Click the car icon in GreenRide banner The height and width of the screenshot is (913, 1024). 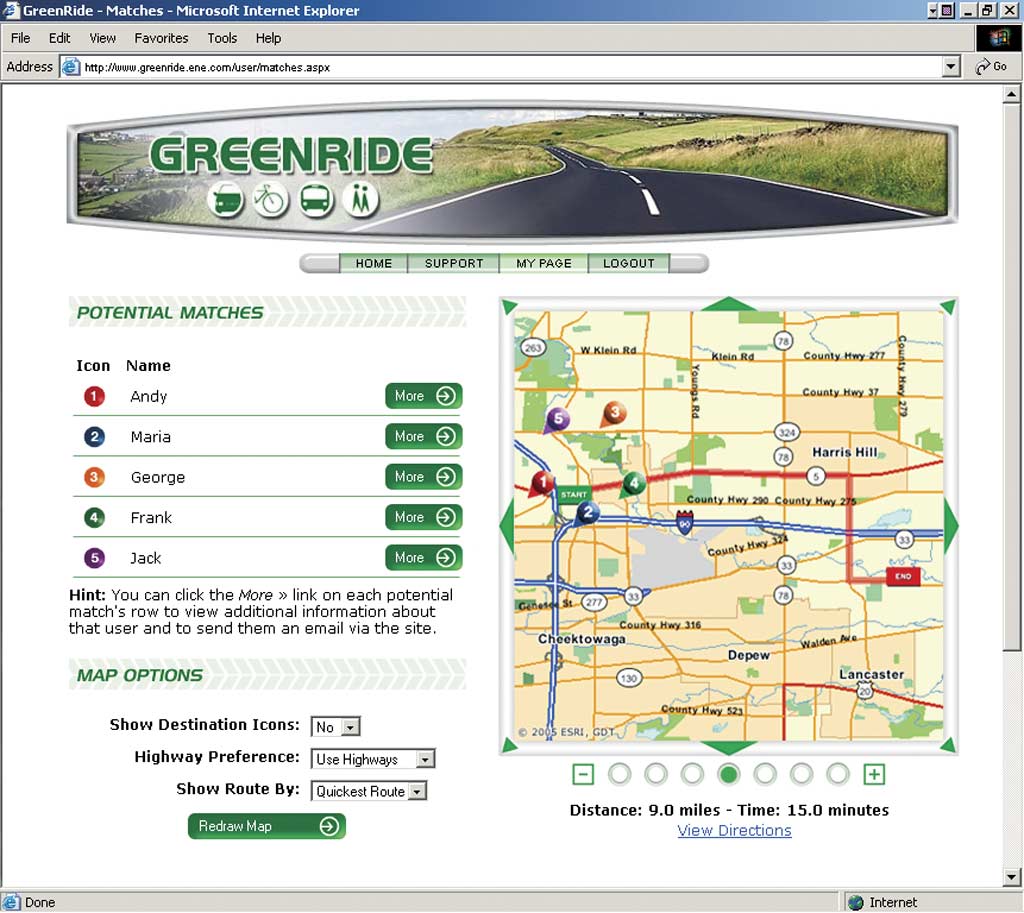click(226, 199)
